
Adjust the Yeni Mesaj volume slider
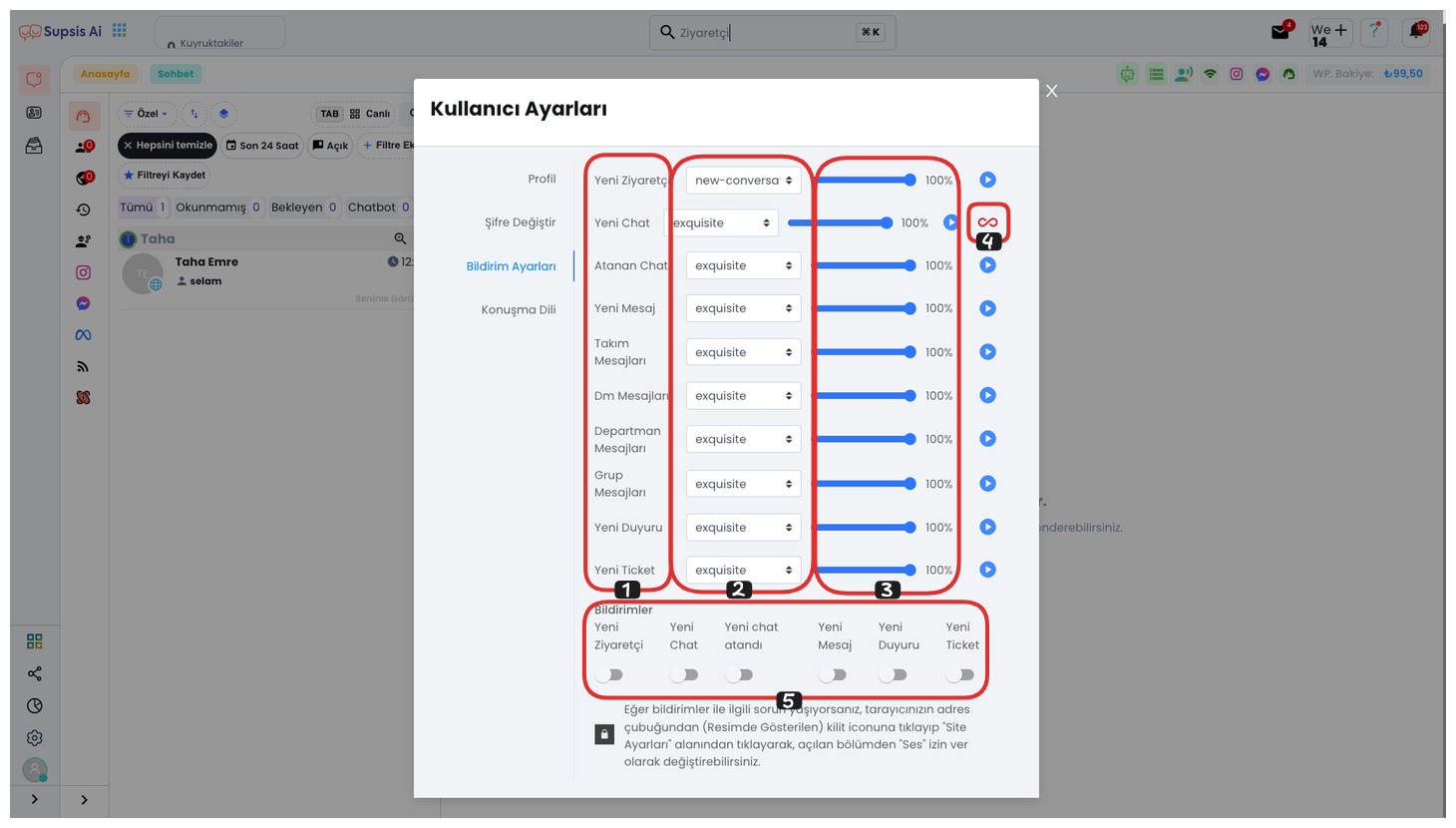click(864, 308)
